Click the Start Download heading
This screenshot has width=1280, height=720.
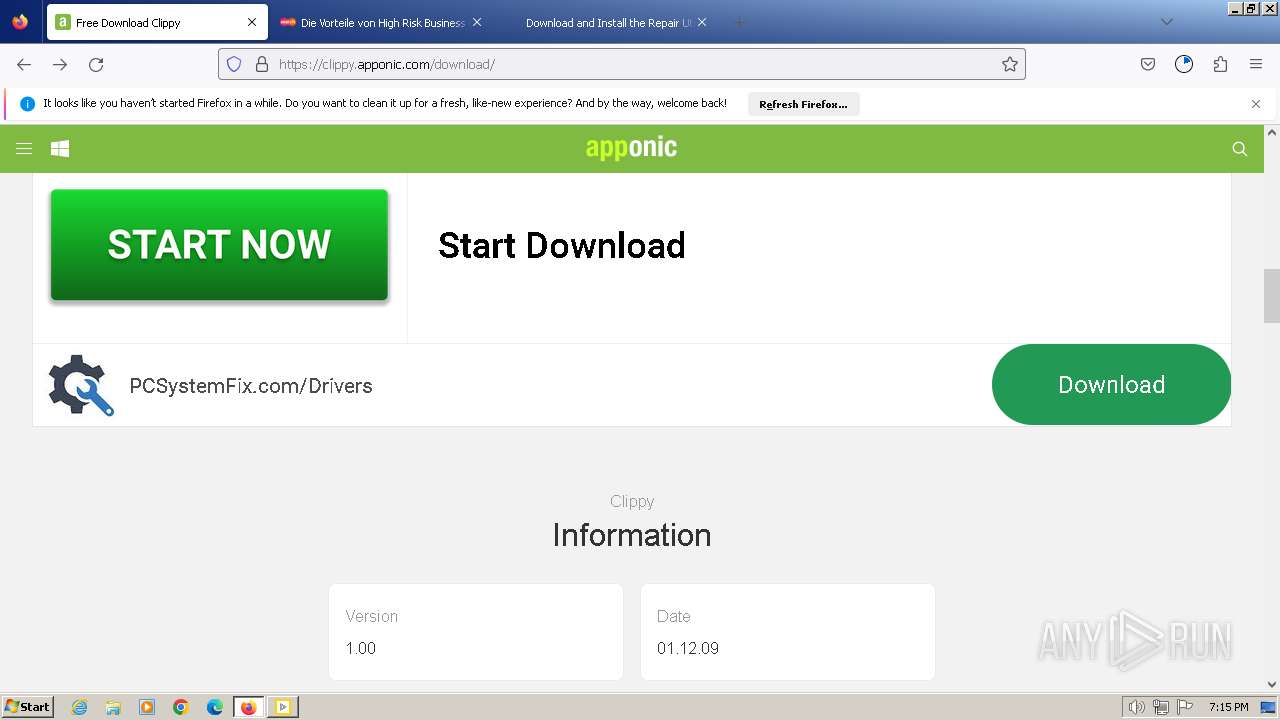click(x=562, y=245)
